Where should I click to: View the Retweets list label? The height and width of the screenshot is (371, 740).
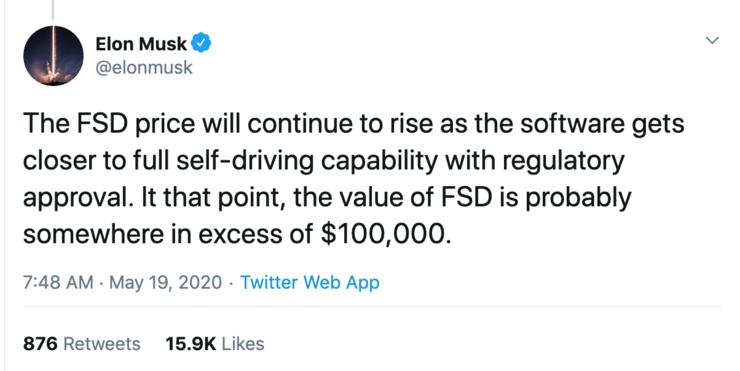coord(101,344)
